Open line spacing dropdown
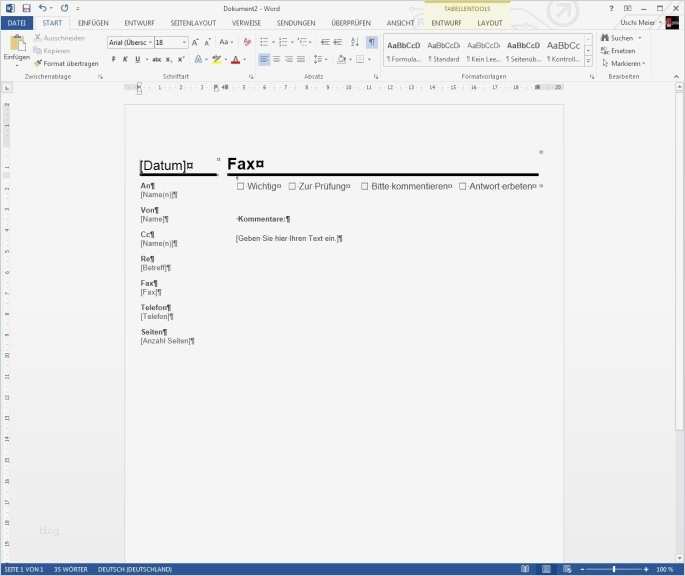Screen dimensions: 685x576 [x=326, y=59]
